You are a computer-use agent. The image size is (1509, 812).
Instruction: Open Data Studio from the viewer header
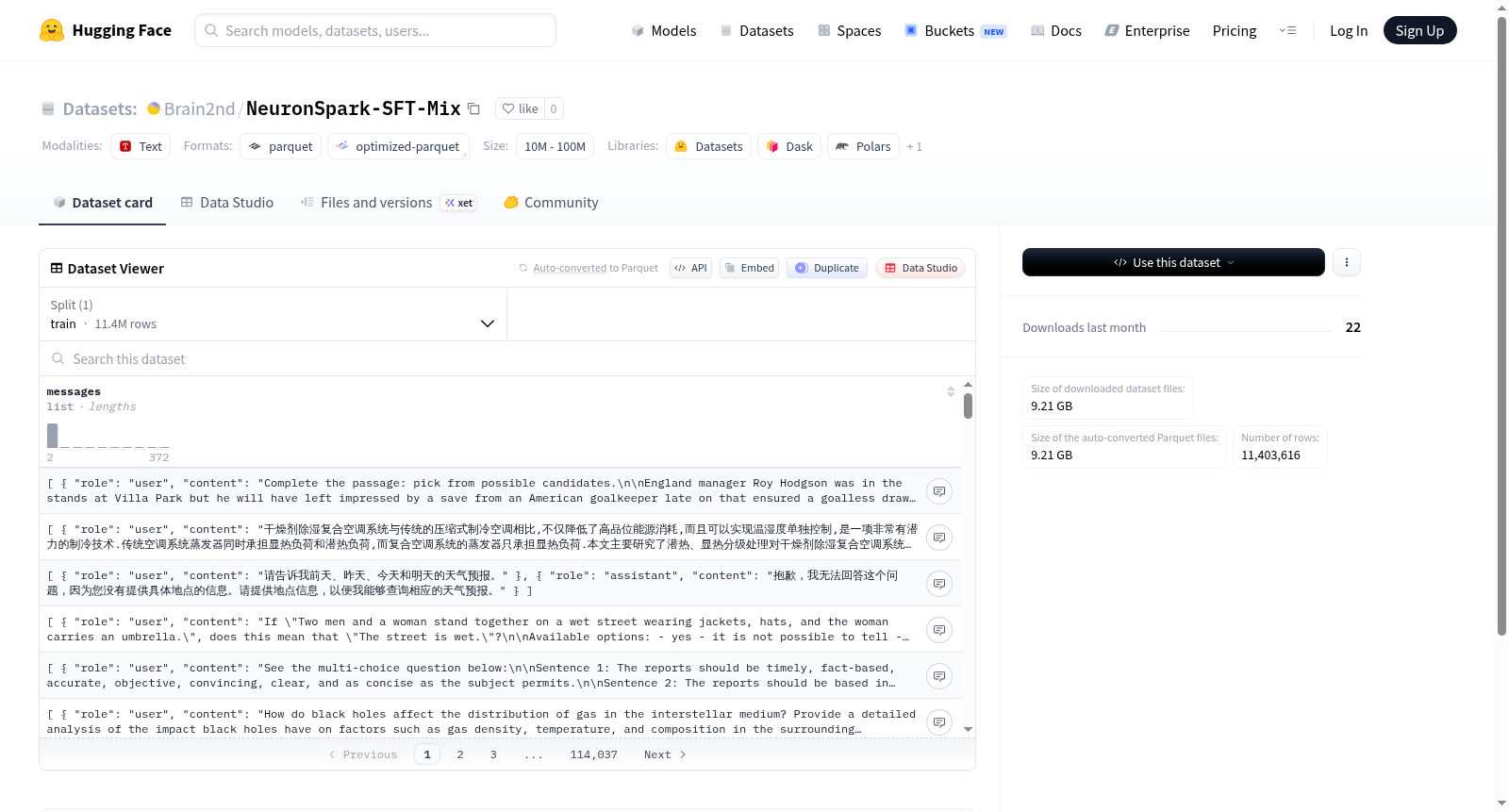coord(920,268)
